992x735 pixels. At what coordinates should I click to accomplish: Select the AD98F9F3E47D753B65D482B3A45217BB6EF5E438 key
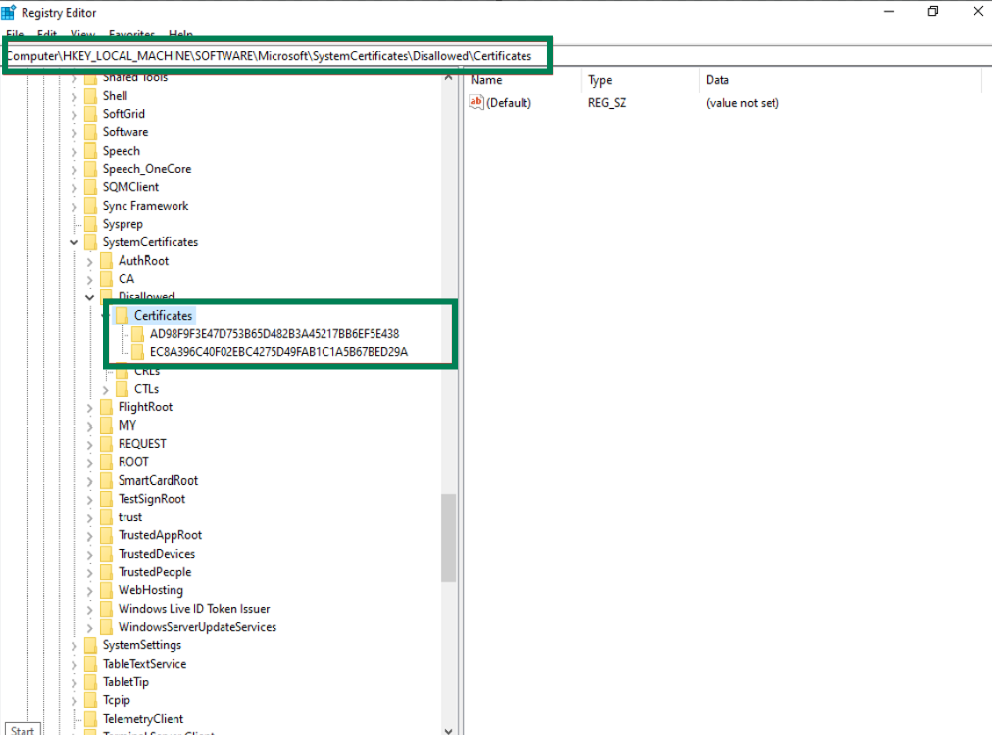[x=275, y=334]
